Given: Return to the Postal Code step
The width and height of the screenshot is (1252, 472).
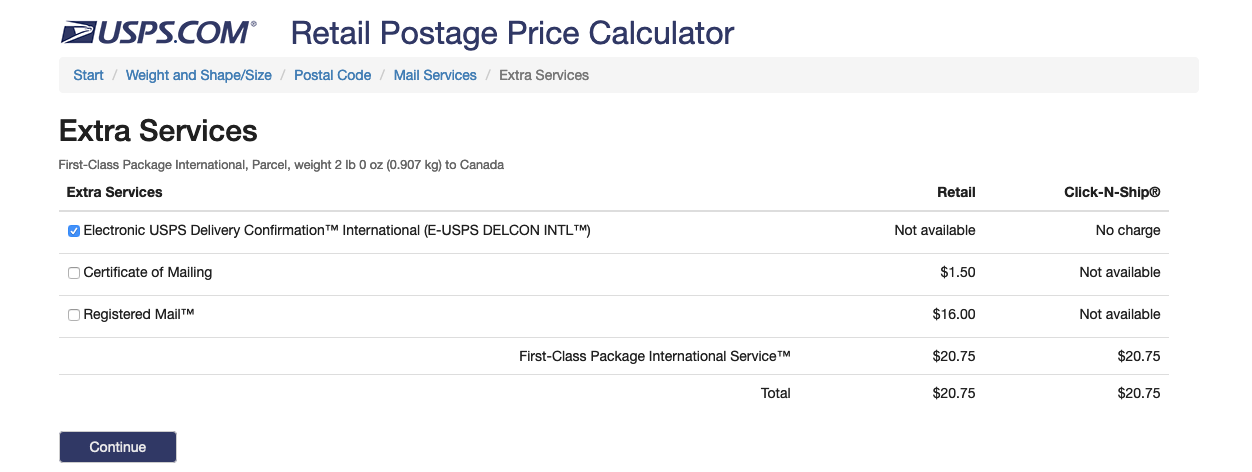Looking at the screenshot, I should coord(332,75).
